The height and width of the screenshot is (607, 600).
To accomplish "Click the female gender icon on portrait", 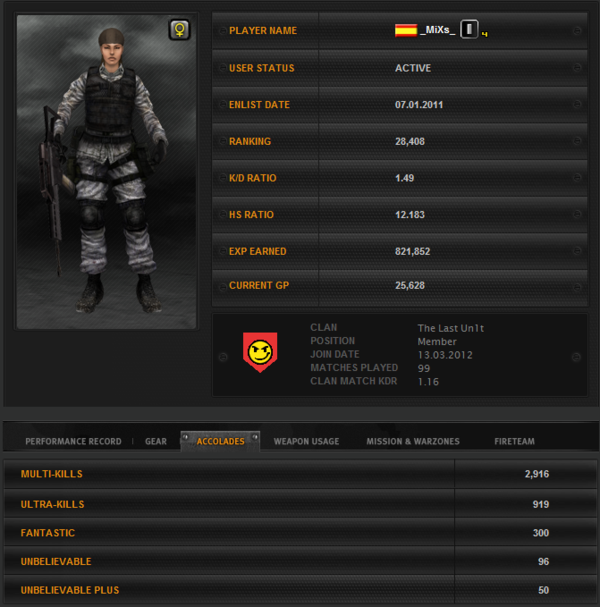I will pyautogui.click(x=180, y=30).
